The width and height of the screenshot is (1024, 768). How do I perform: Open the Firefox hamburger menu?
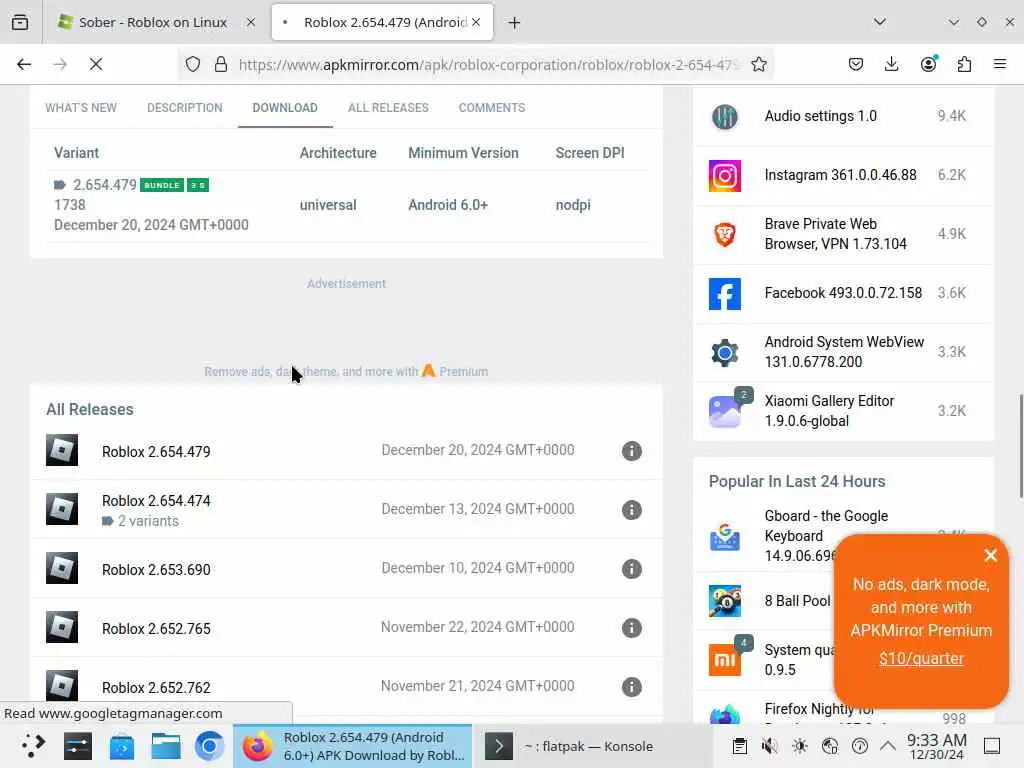(1000, 64)
